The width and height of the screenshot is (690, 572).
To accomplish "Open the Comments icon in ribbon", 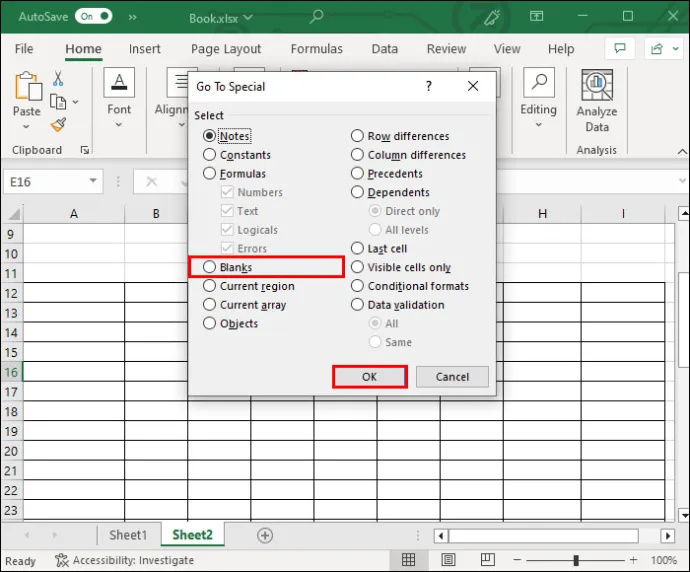I will (620, 49).
